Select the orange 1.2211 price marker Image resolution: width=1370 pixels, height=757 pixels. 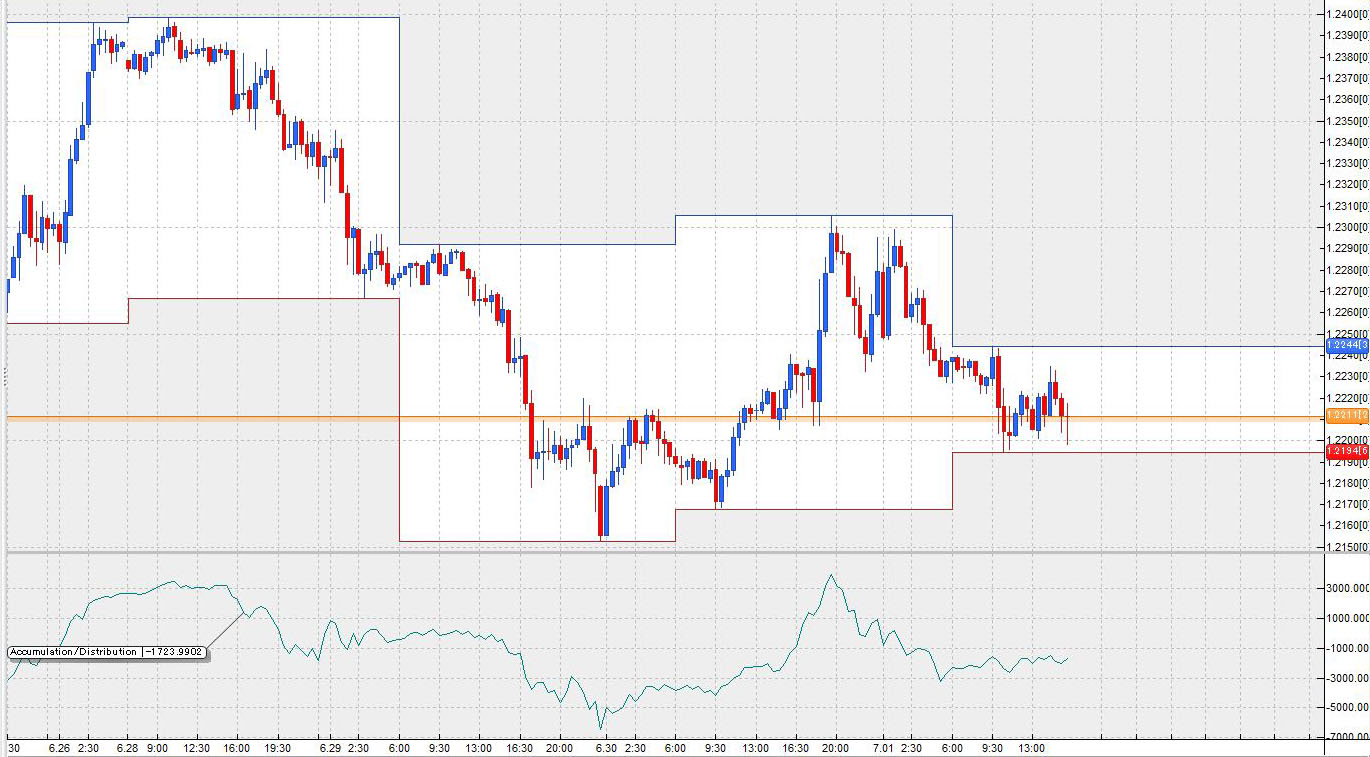click(x=1347, y=415)
